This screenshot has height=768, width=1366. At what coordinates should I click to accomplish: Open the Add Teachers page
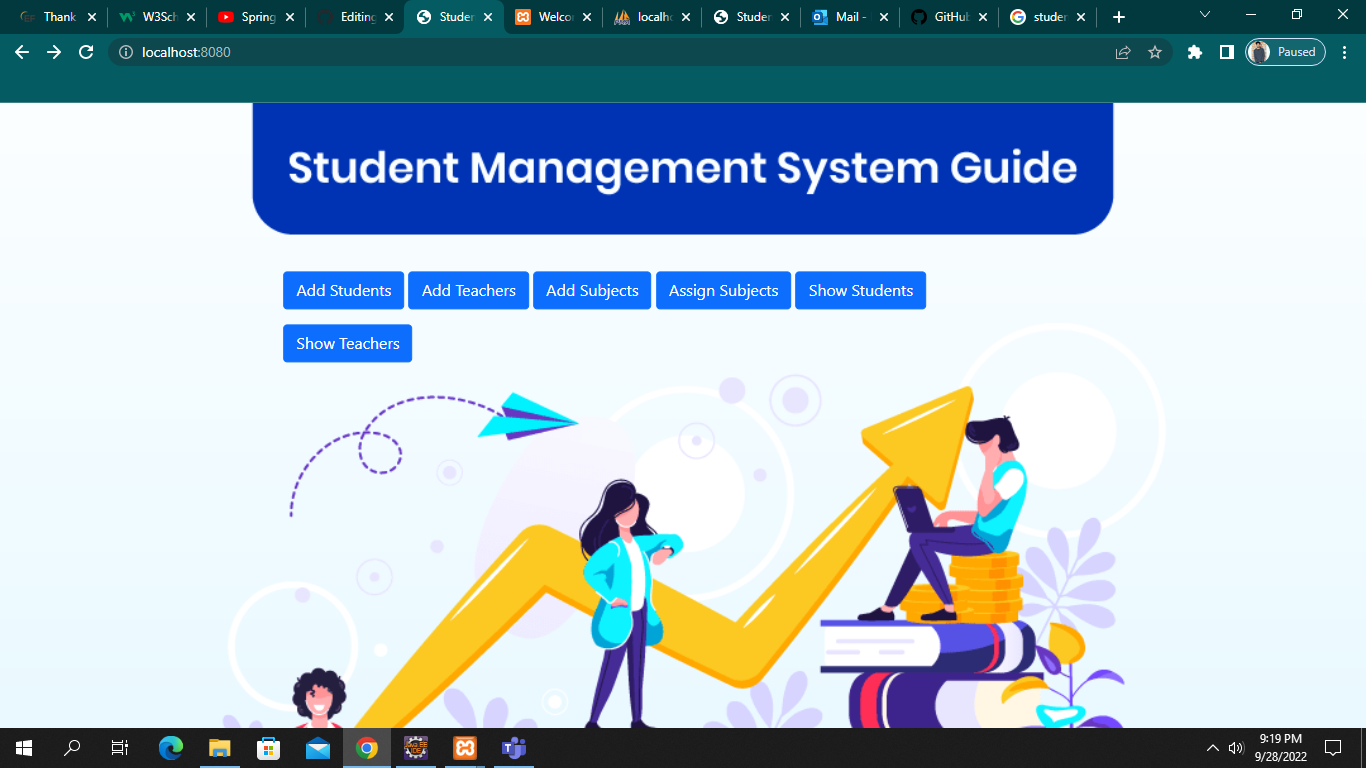468,290
